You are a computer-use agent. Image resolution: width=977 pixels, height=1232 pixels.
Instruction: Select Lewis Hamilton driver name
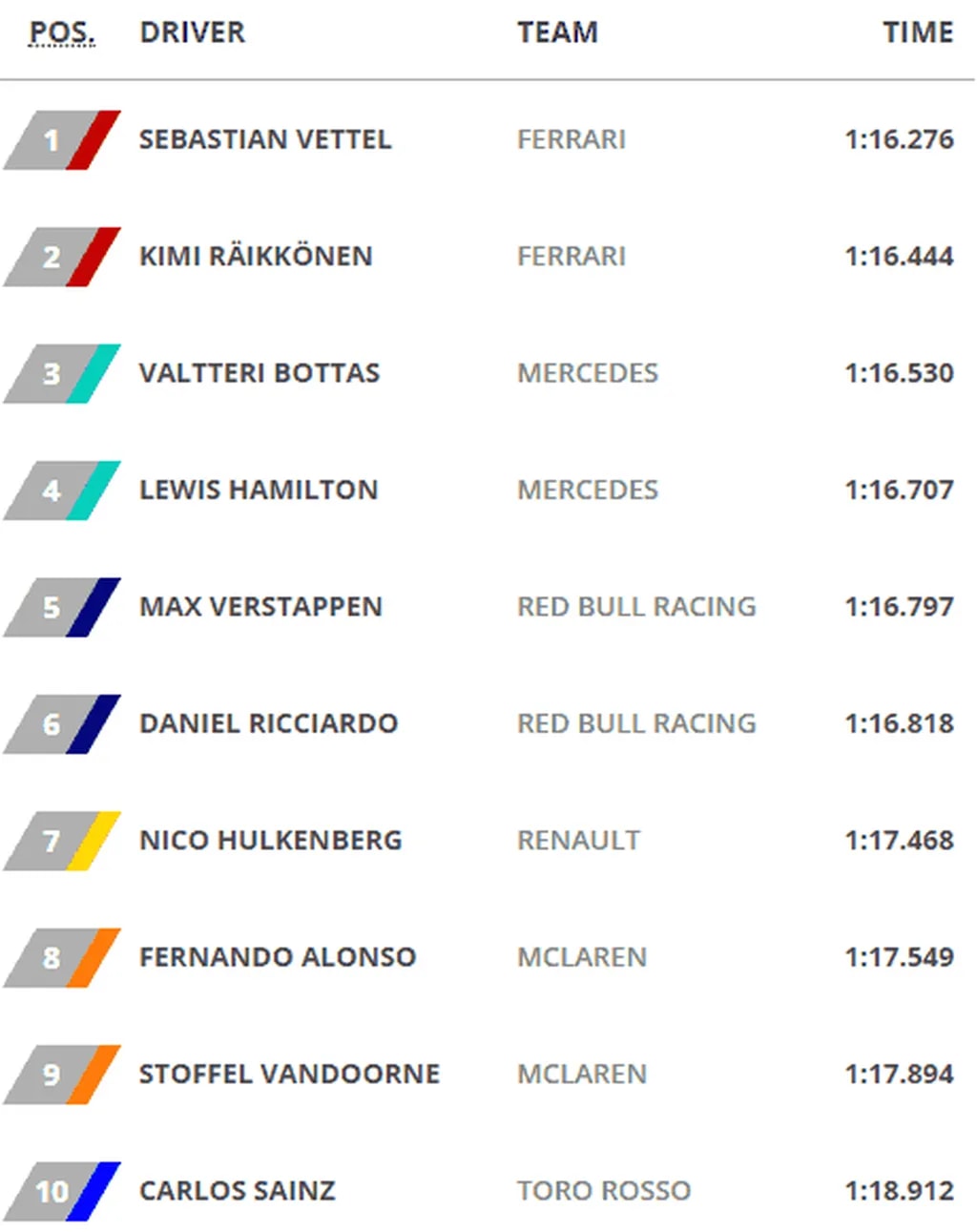point(259,491)
